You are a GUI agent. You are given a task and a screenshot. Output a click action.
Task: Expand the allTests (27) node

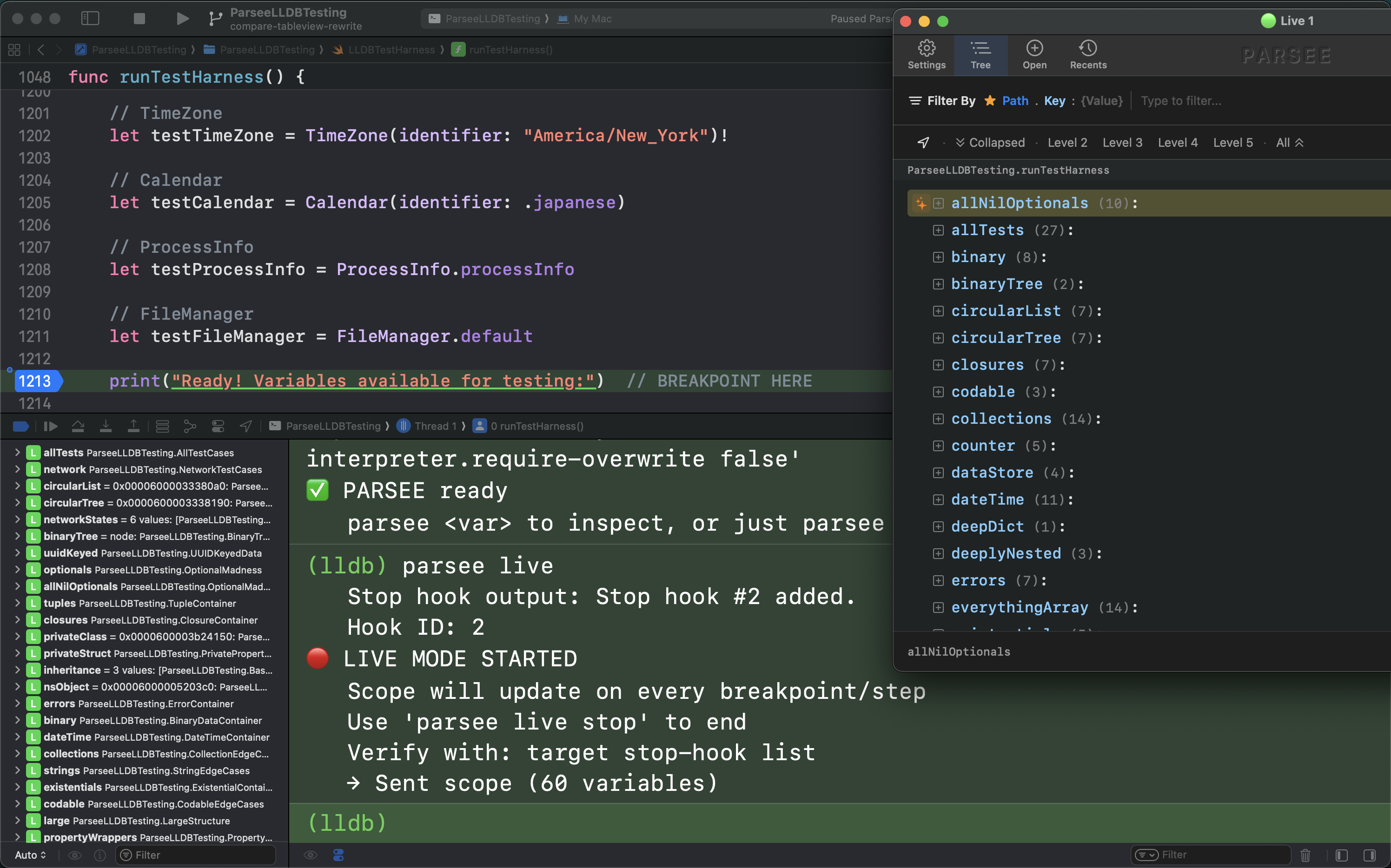938,230
